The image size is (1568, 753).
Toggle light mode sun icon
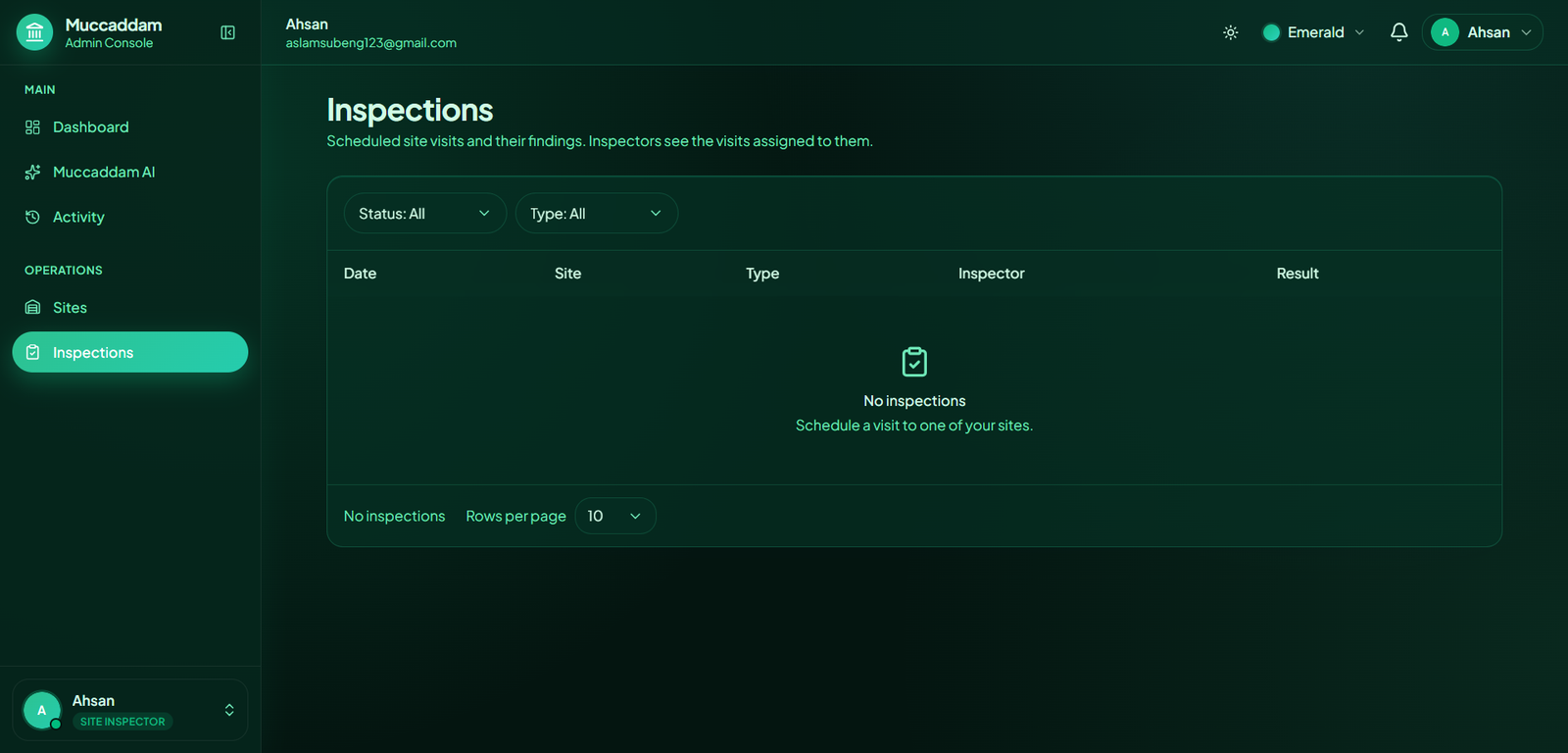(x=1231, y=32)
